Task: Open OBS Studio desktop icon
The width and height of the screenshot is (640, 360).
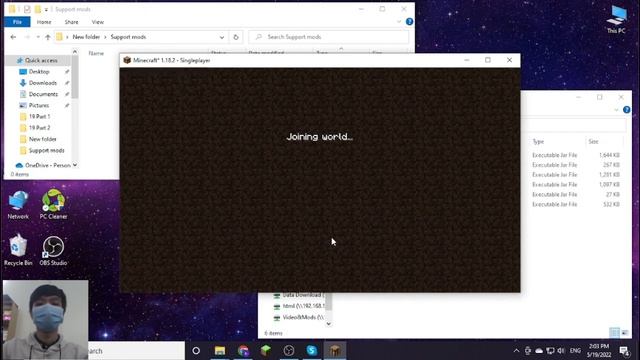Action: [x=53, y=251]
